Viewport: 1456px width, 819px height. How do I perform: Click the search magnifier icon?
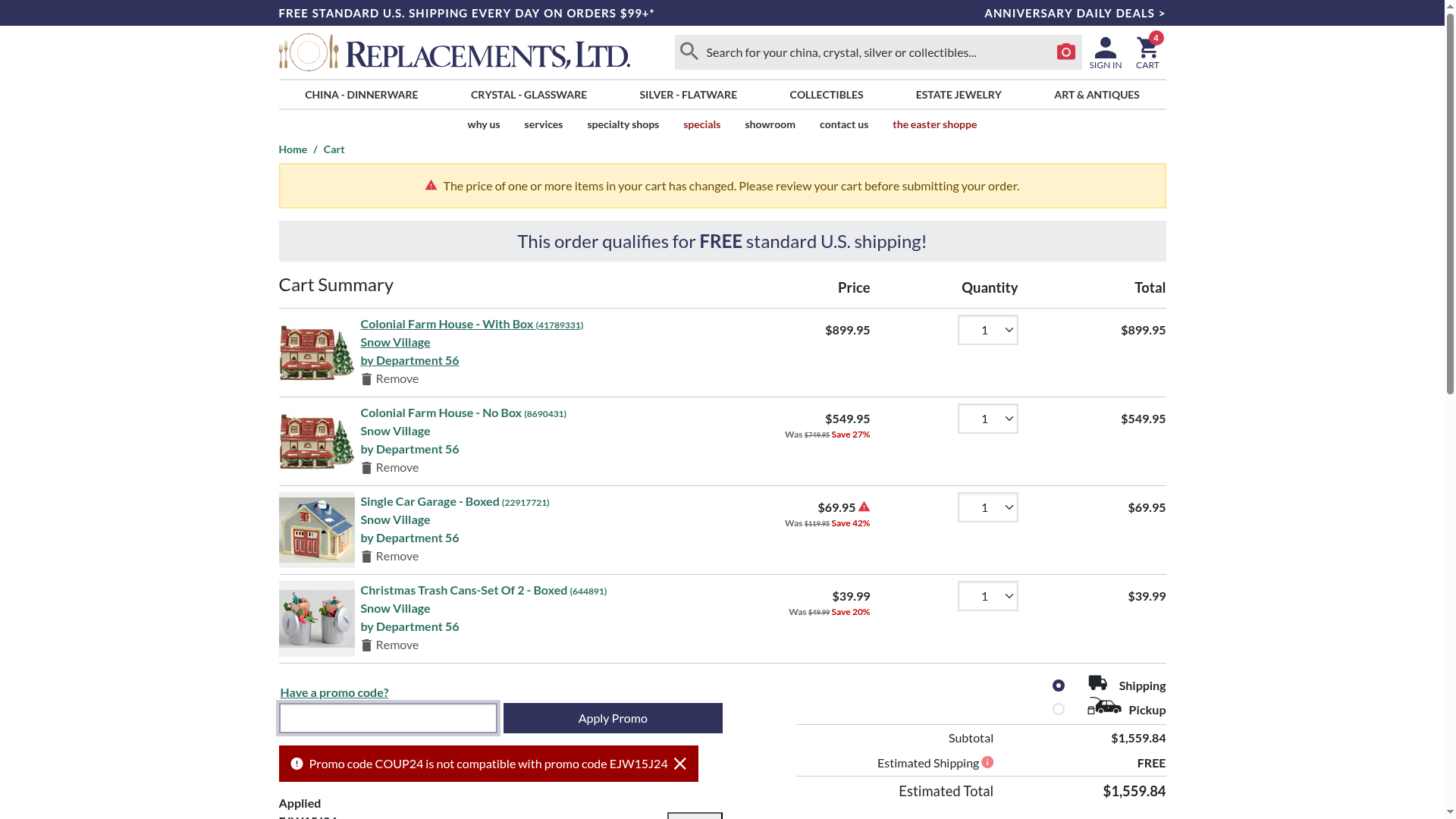click(689, 52)
